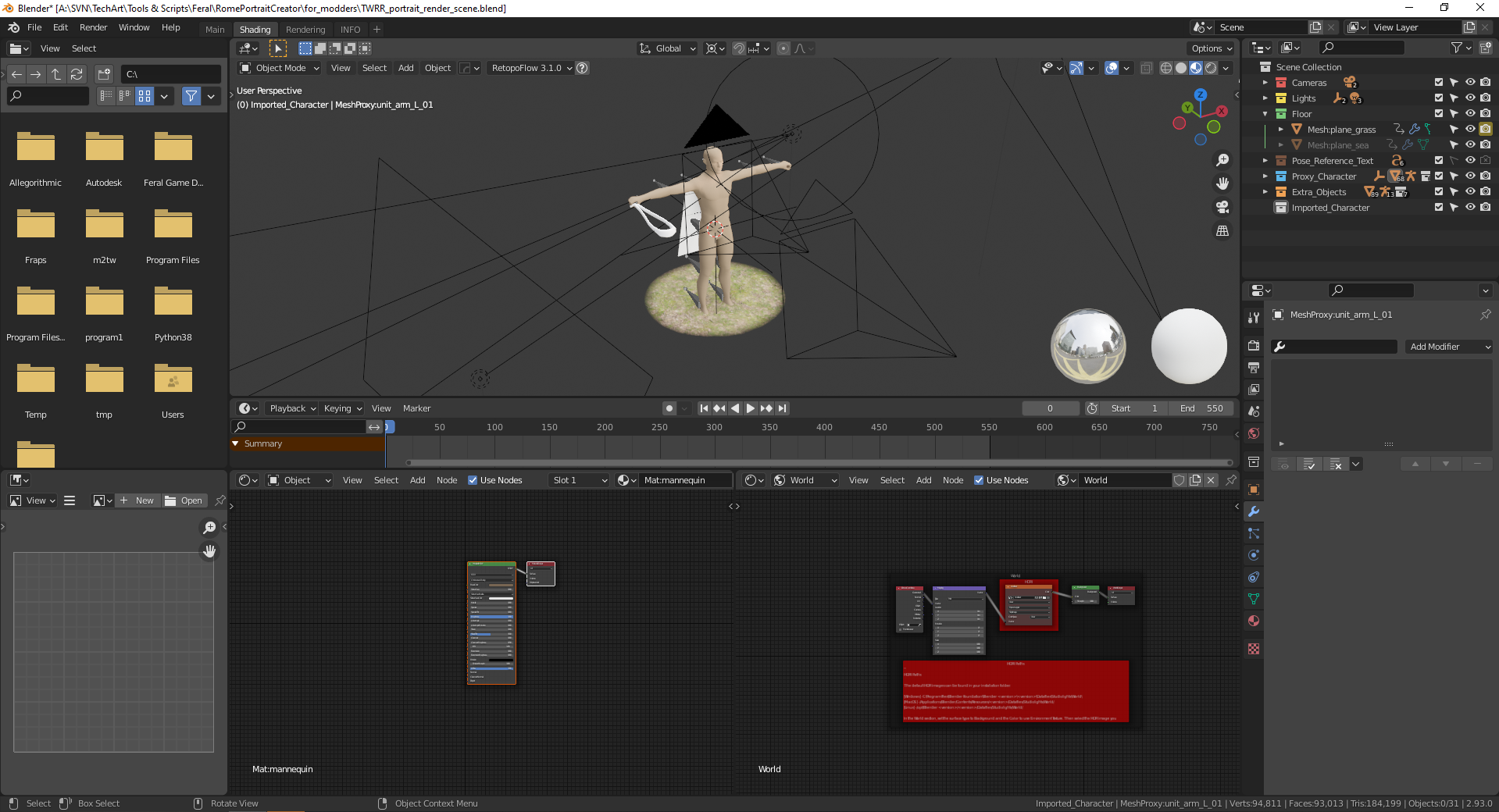Open the Slot 1 material slot dropdown
This screenshot has width=1499, height=812.
(x=579, y=480)
